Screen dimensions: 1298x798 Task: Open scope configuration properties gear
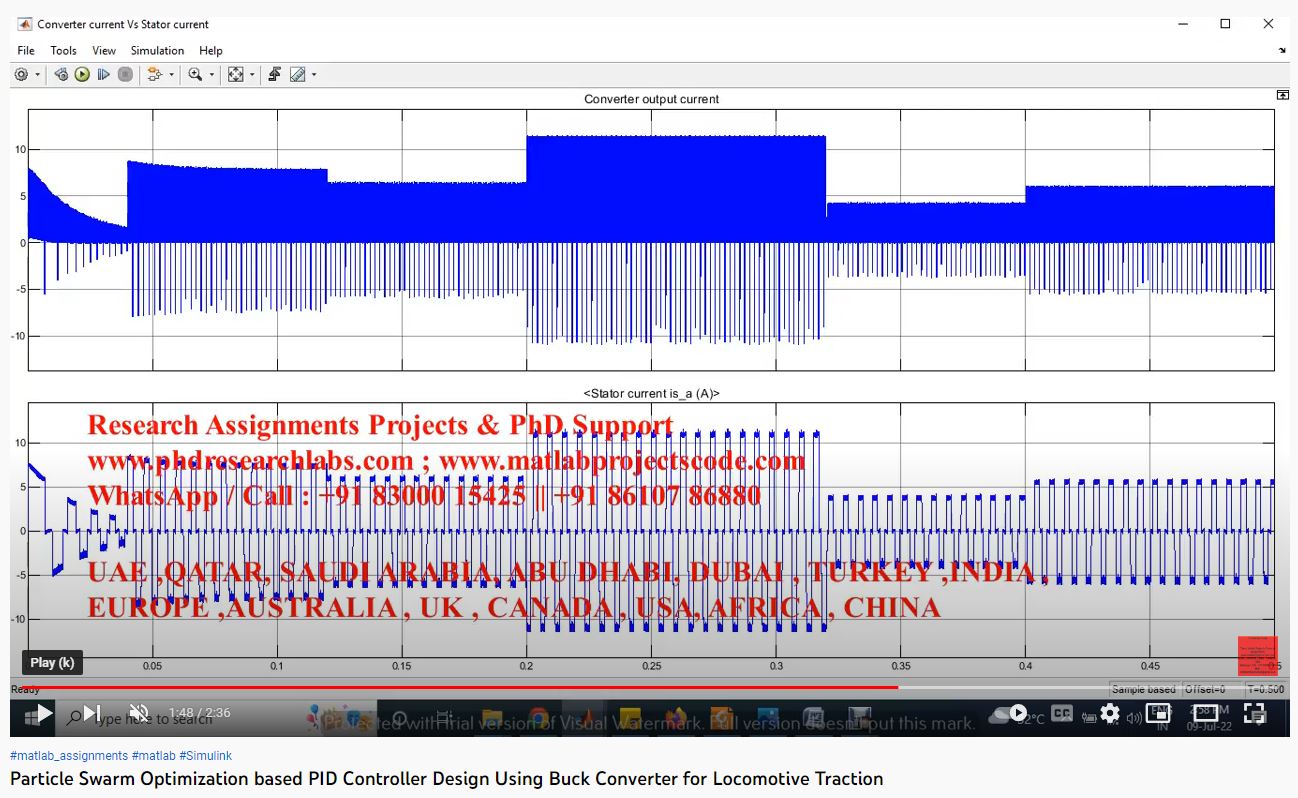pyautogui.click(x=21, y=75)
